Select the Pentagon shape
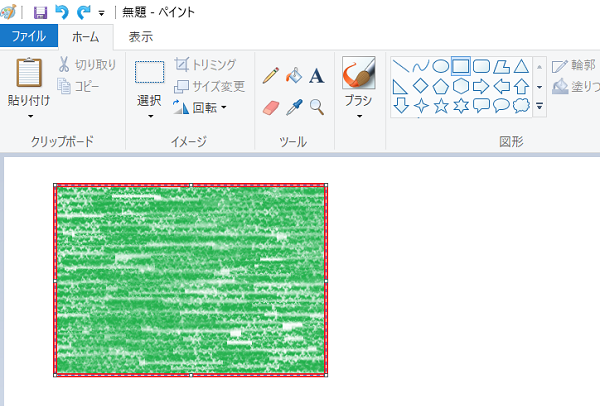The width and height of the screenshot is (600, 406). (441, 86)
